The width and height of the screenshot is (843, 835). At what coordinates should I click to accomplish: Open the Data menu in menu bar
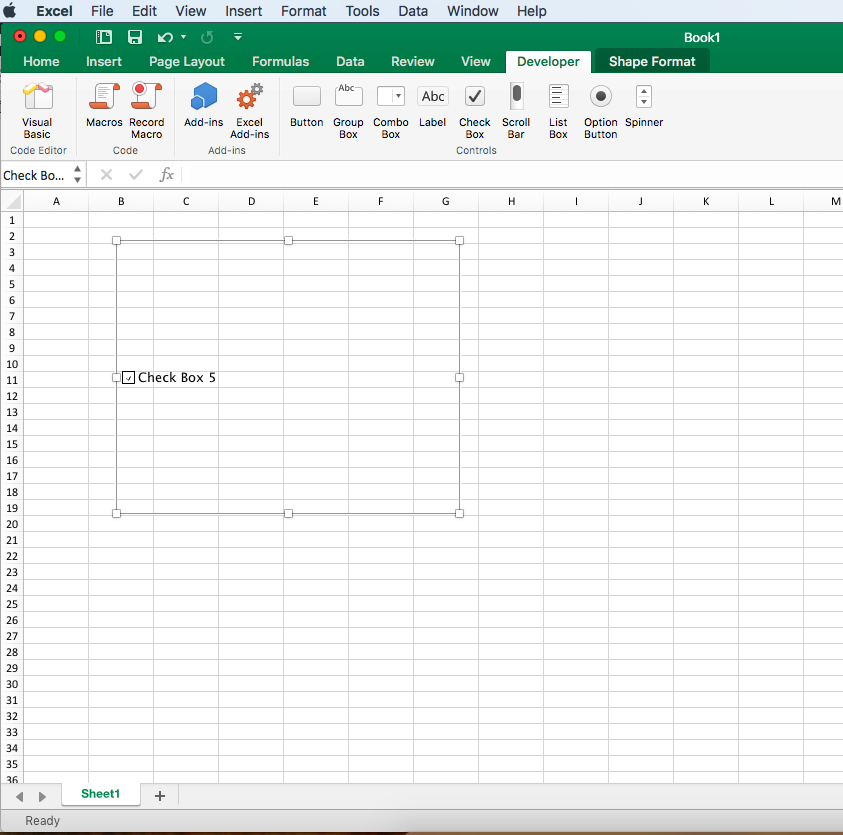tap(413, 11)
